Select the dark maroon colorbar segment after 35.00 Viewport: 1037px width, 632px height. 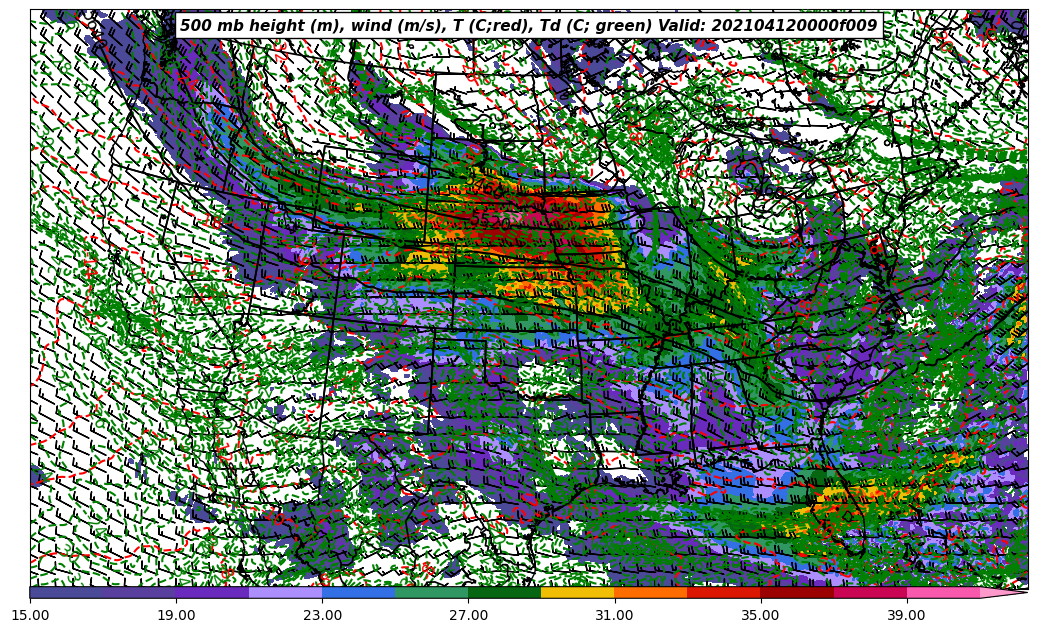point(797,593)
